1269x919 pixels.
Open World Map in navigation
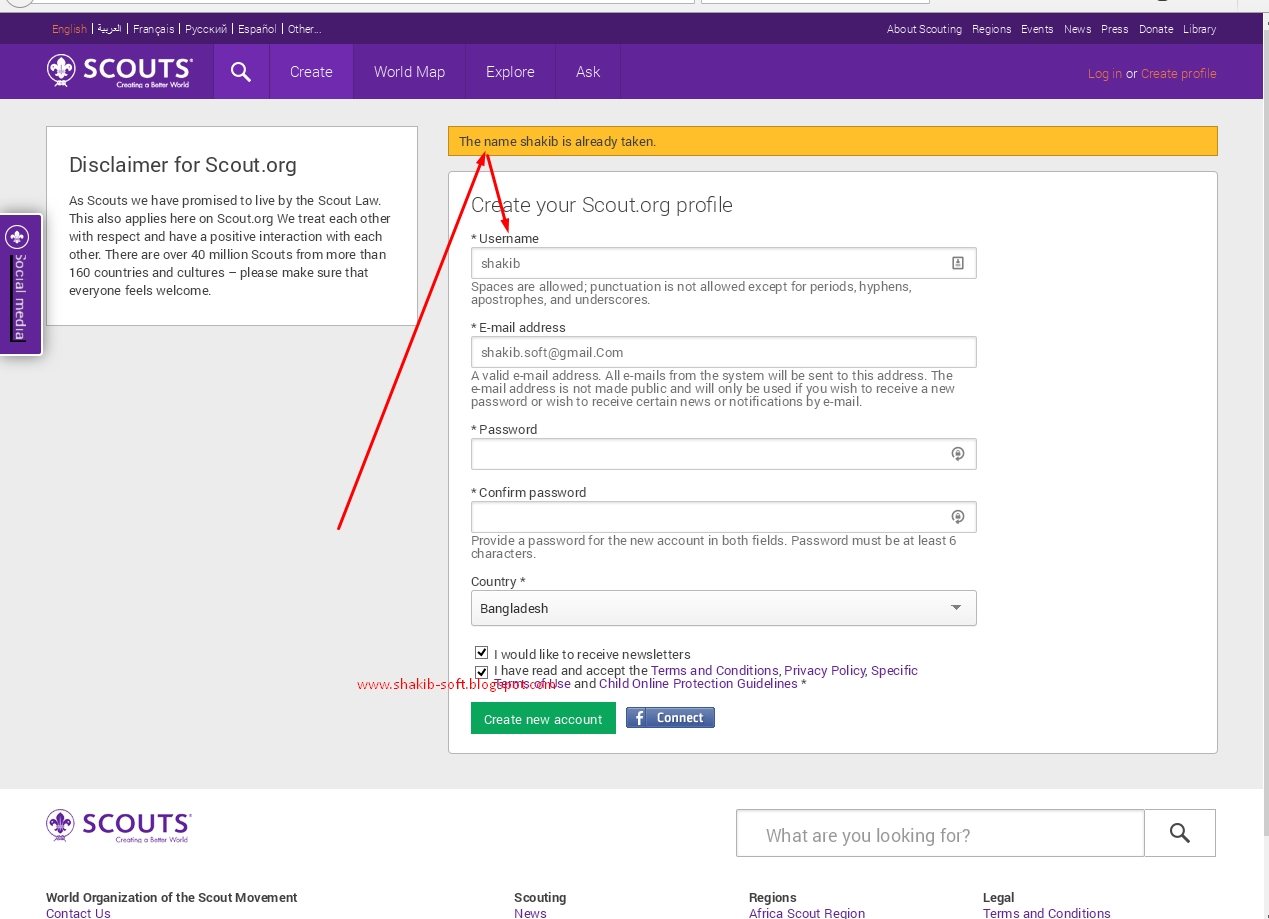[x=409, y=72]
